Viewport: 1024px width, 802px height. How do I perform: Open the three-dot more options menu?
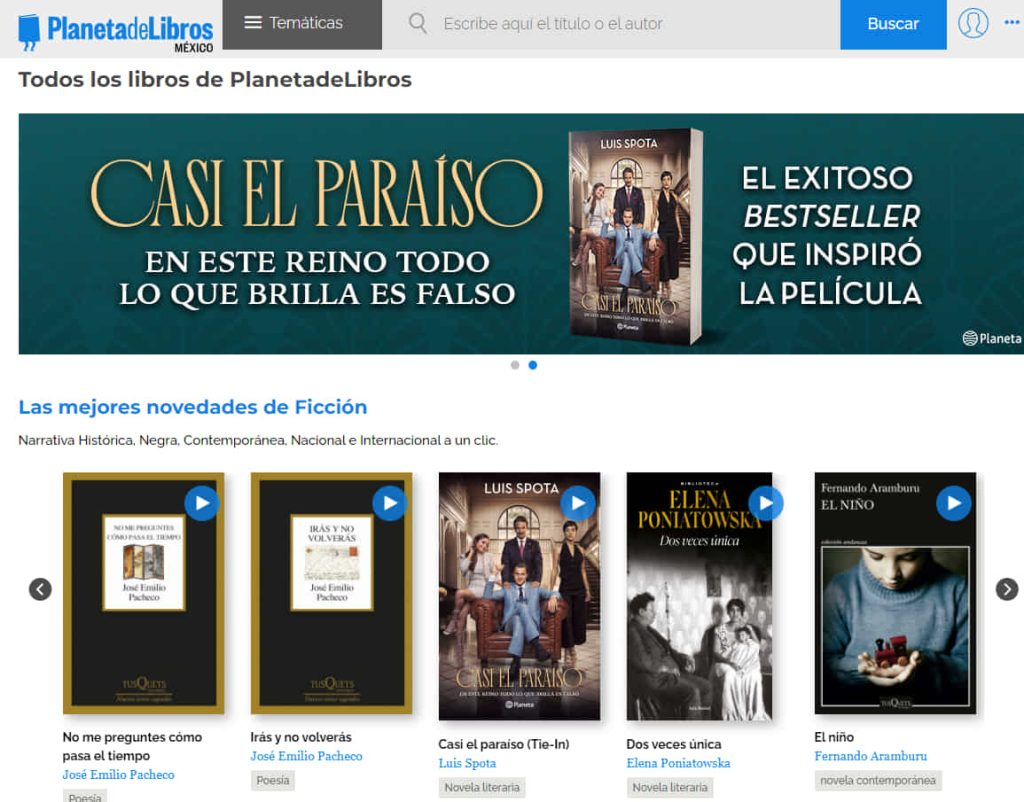[x=1011, y=23]
